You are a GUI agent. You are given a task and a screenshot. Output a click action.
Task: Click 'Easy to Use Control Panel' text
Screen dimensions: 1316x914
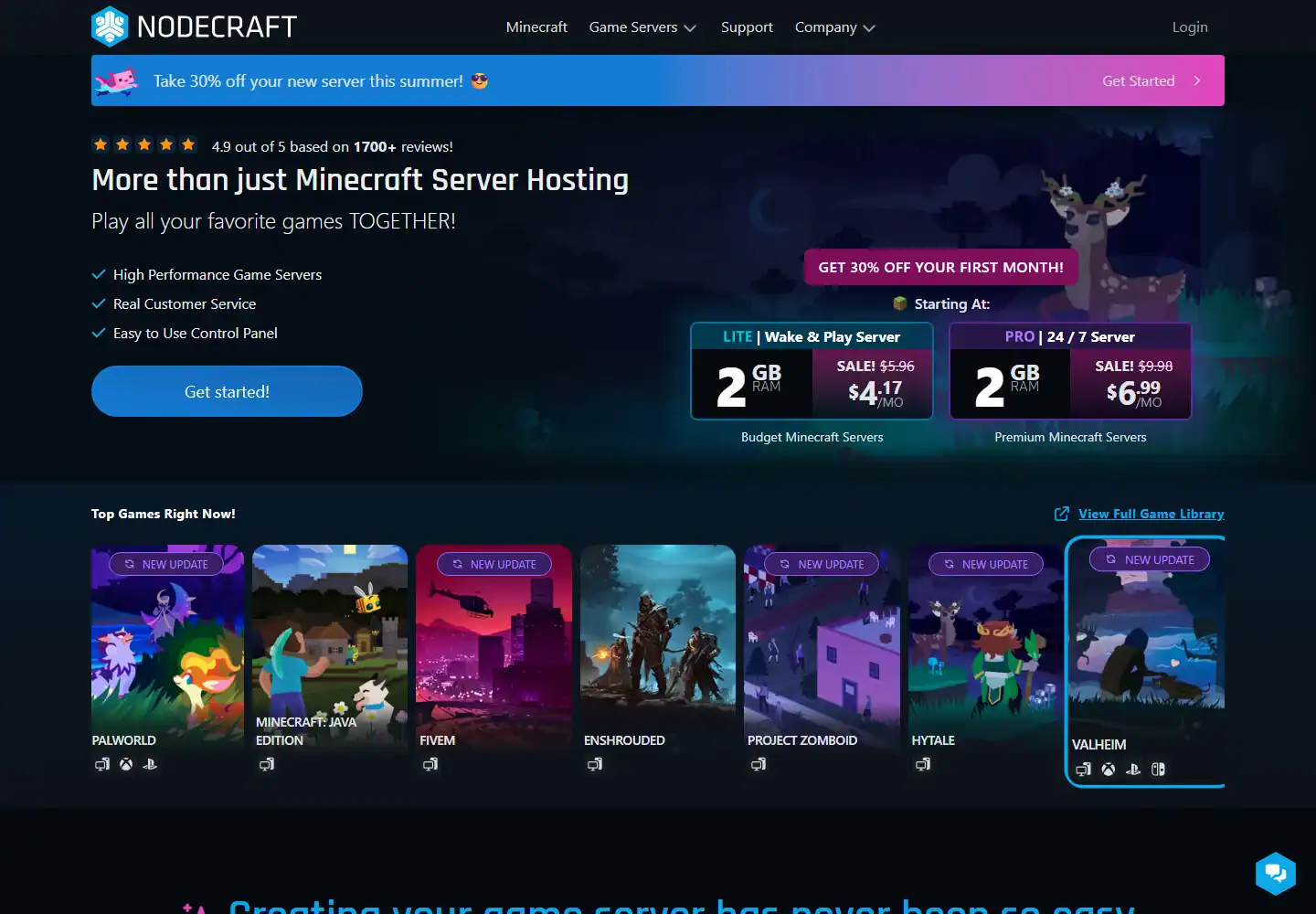click(196, 333)
